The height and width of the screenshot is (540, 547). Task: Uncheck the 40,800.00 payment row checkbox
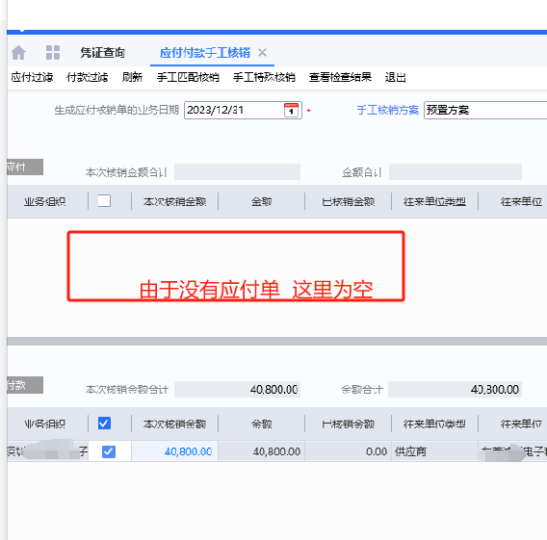(x=108, y=451)
